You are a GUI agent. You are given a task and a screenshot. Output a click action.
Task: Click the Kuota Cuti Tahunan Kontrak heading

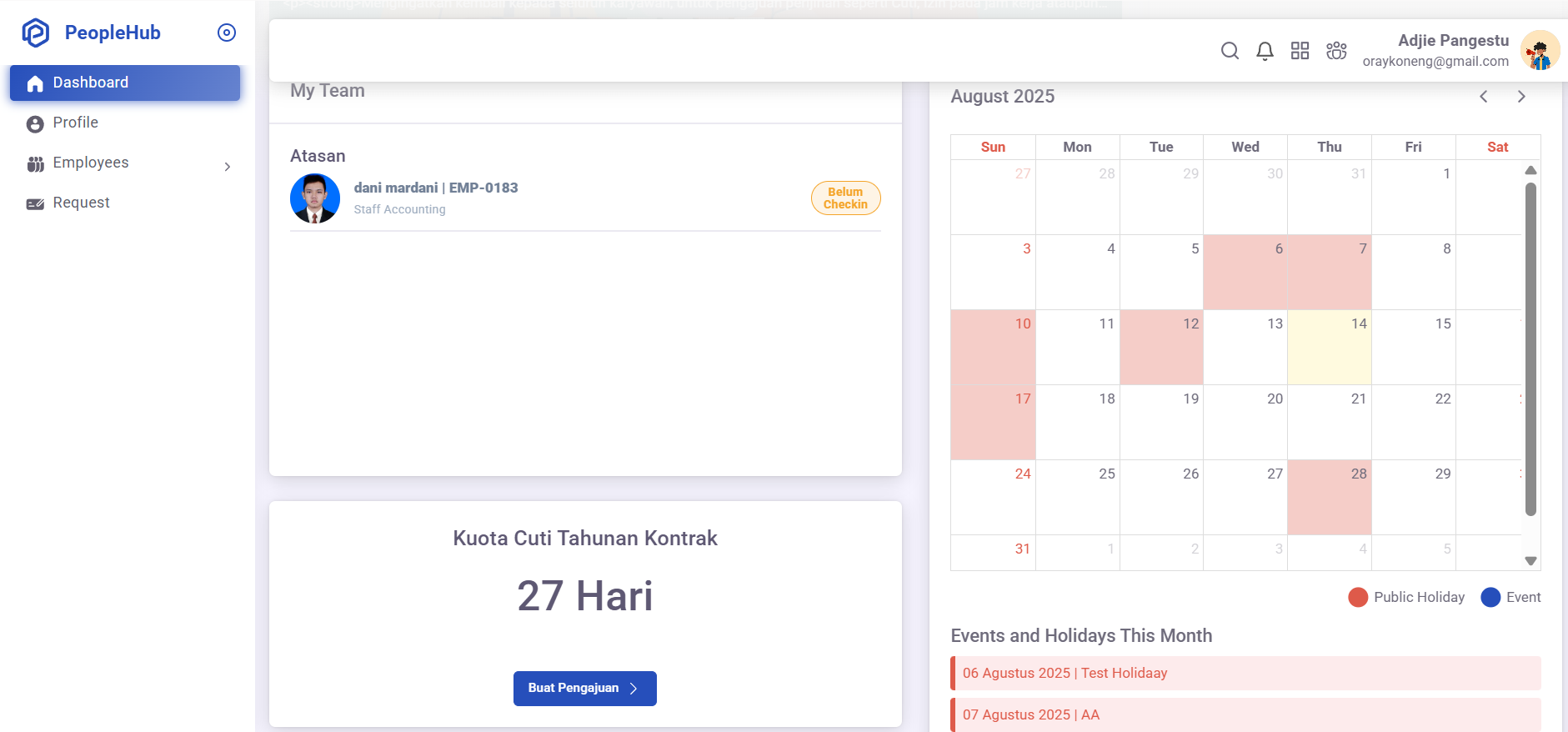click(584, 538)
